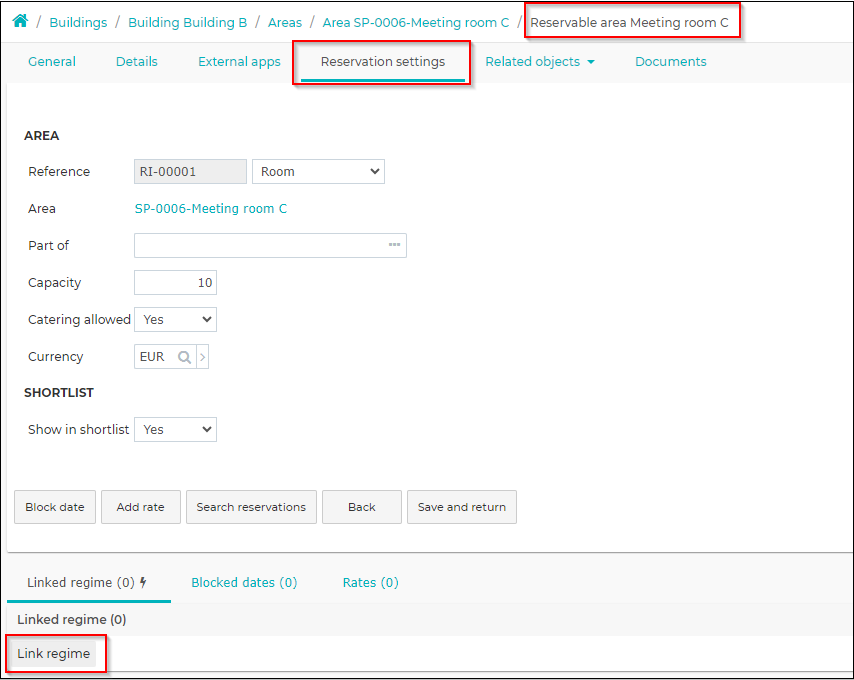Viewport: 854px width, 680px height.
Task: Click the Part of input field
Action: [270, 246]
